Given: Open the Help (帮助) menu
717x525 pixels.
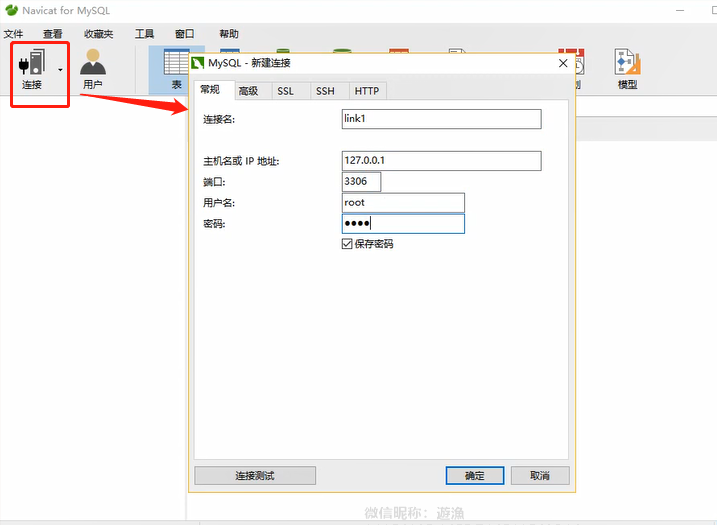Looking at the screenshot, I should (229, 34).
